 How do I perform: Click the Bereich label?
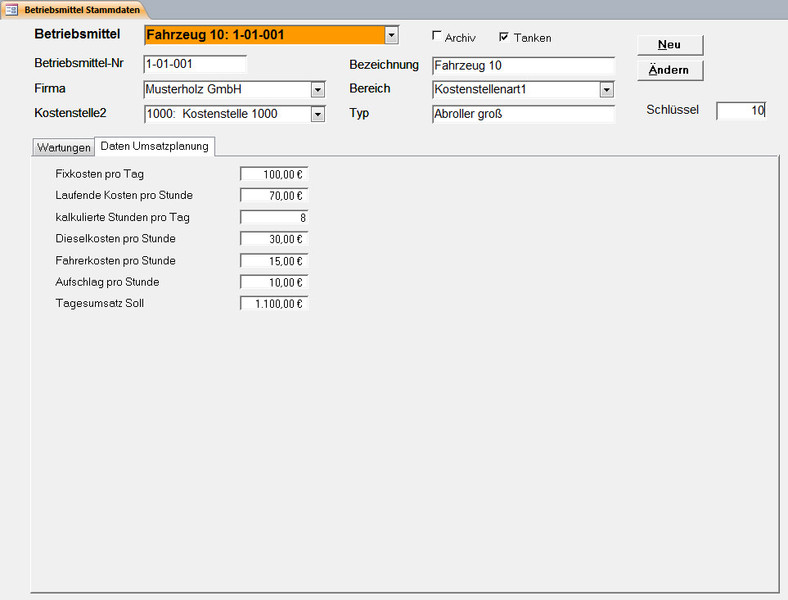[x=370, y=88]
